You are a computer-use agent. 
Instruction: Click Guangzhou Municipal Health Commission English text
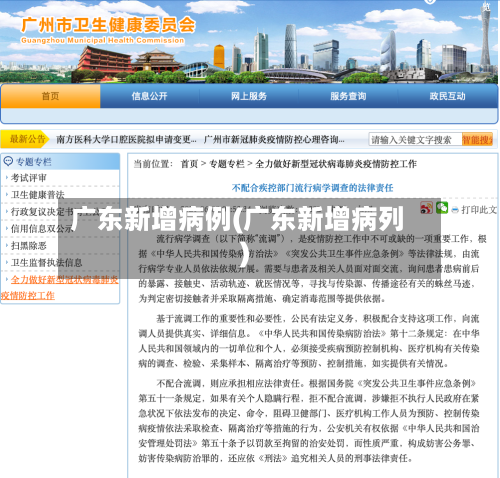tap(102, 40)
